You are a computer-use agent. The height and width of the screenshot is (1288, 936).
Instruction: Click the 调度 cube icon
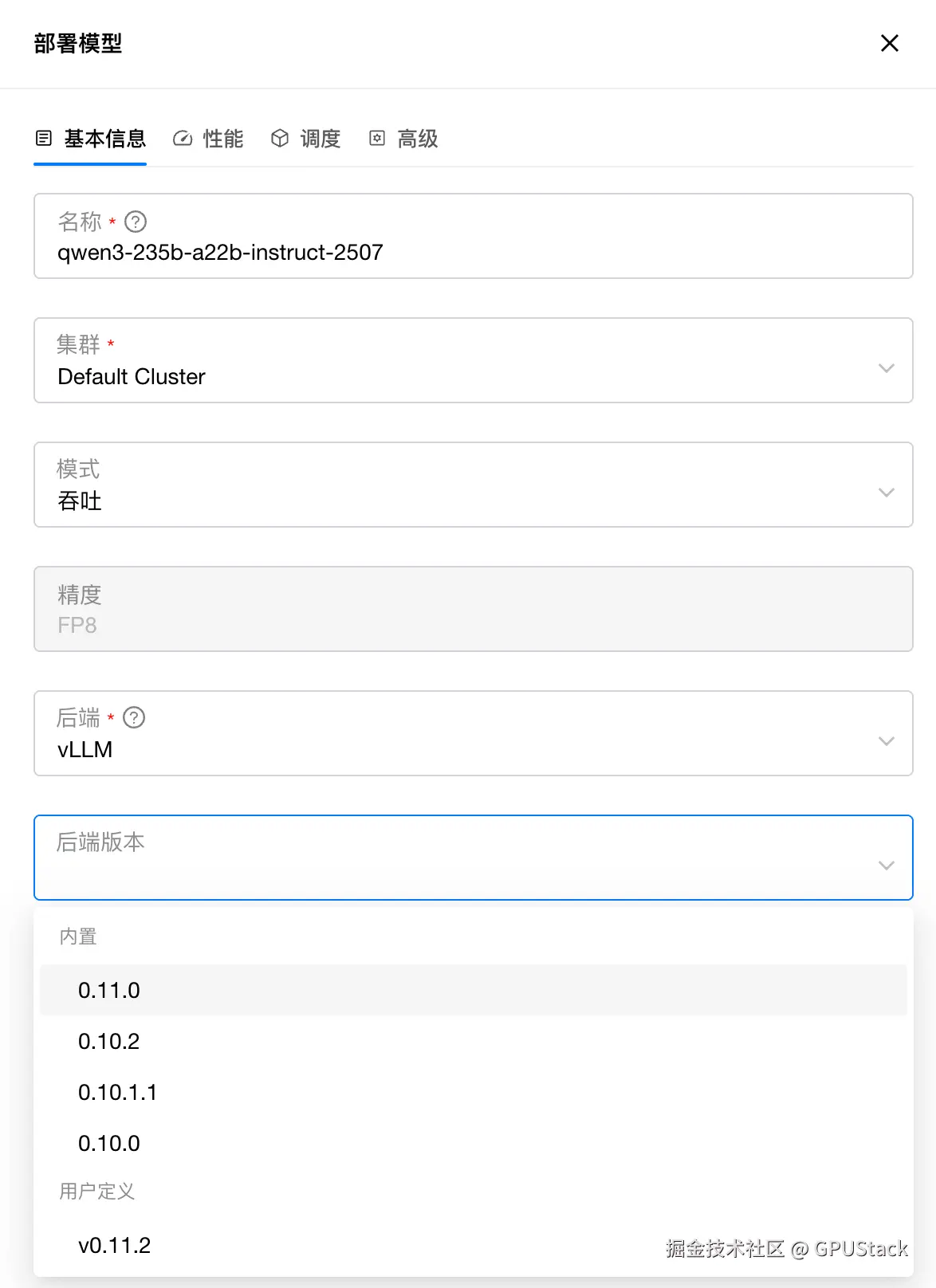point(280,139)
